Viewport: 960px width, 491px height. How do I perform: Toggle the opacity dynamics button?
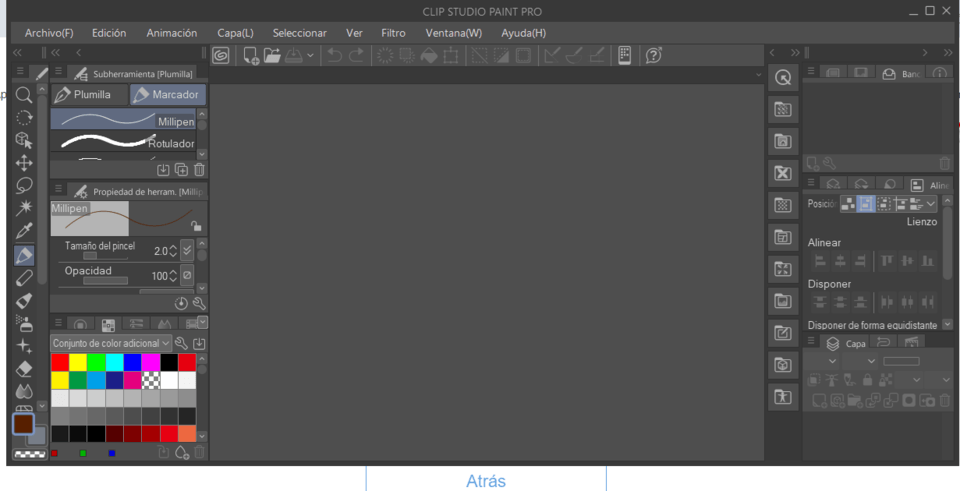[187, 275]
